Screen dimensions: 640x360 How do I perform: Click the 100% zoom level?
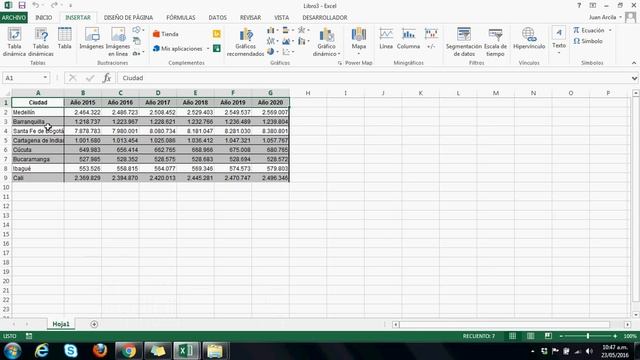point(630,336)
